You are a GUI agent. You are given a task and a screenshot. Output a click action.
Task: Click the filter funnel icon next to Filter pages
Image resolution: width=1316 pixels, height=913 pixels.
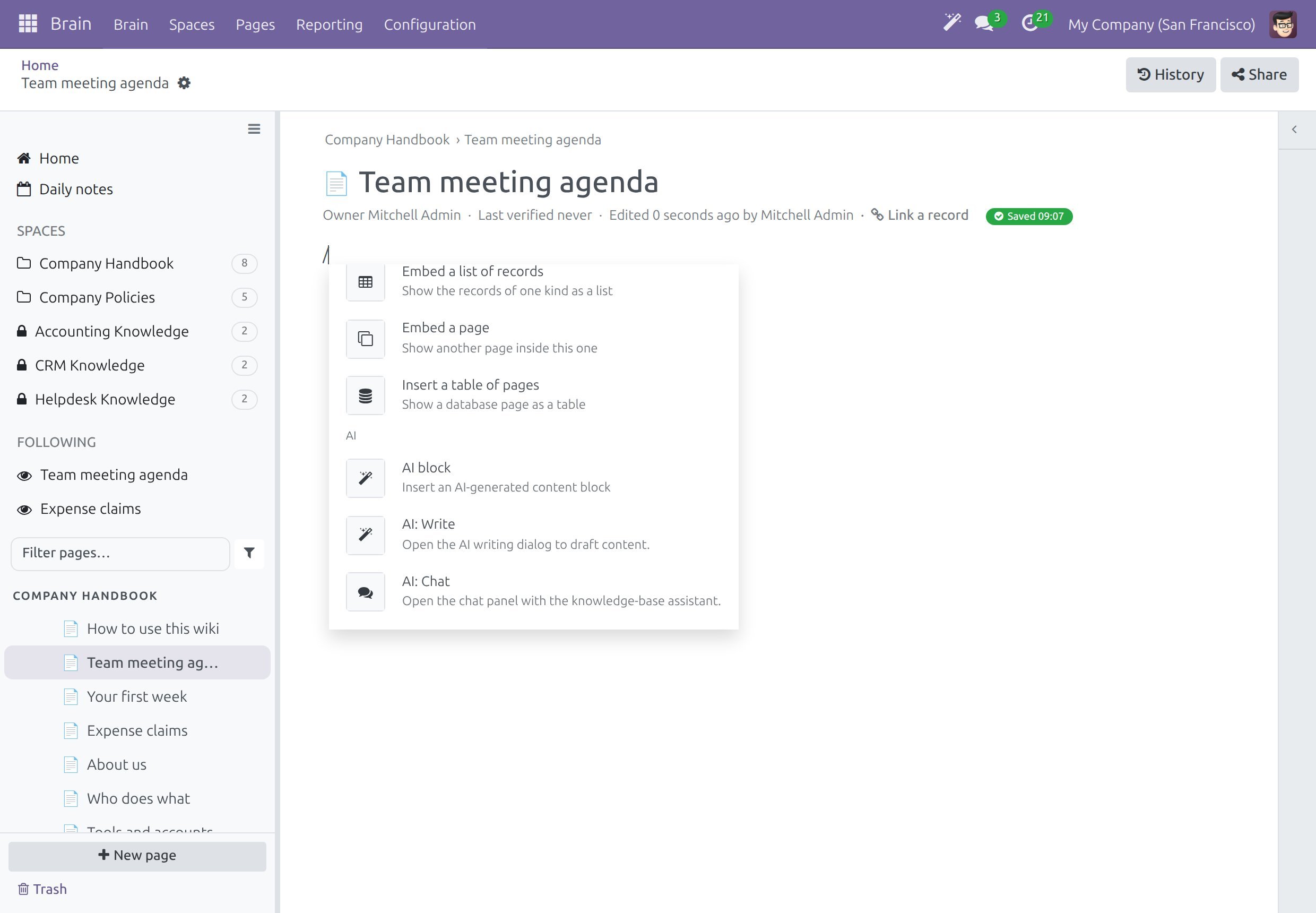point(249,553)
